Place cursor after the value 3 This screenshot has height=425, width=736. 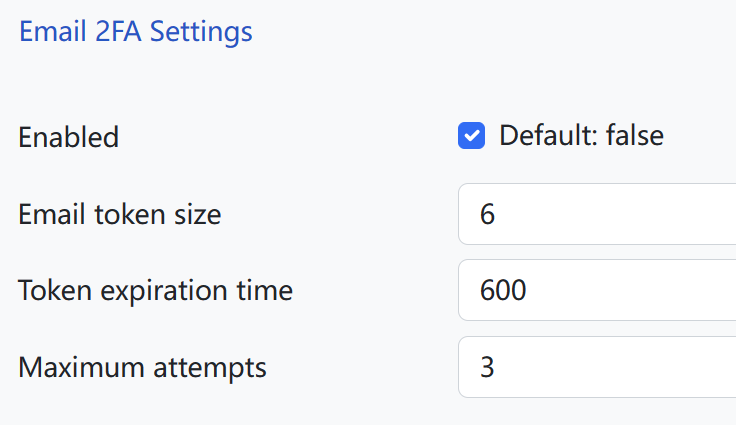pos(497,367)
